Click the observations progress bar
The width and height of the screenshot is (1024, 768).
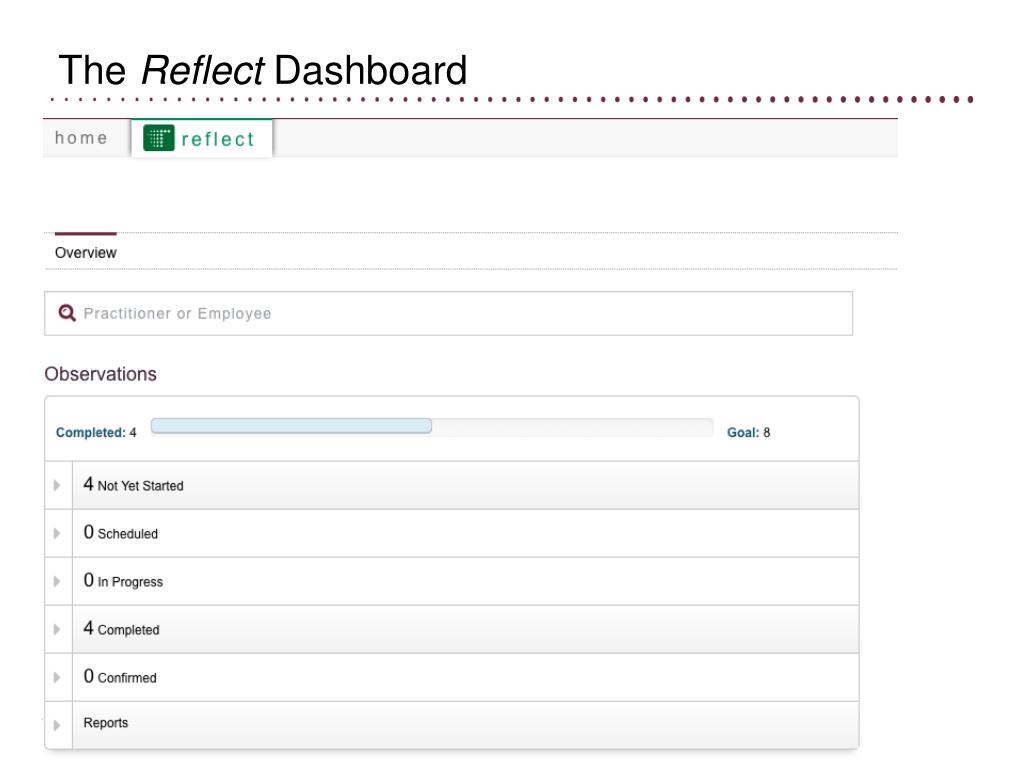pos(432,426)
